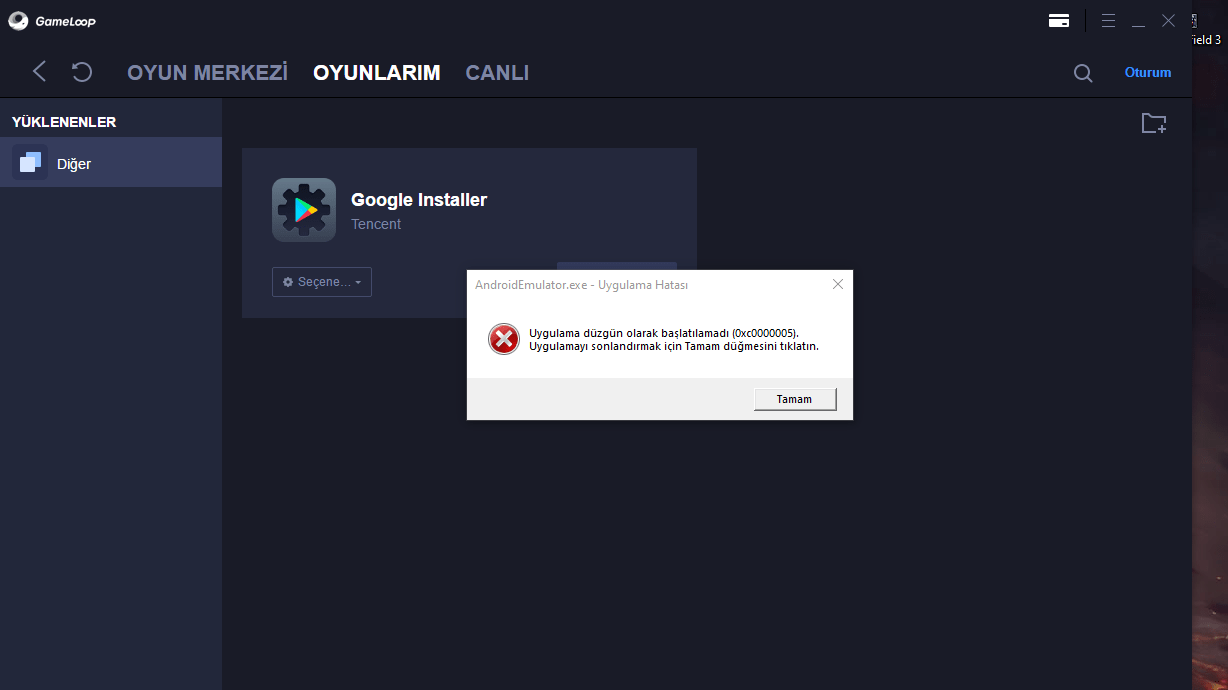Click the red error icon in dialog
This screenshot has width=1228, height=690.
[504, 339]
